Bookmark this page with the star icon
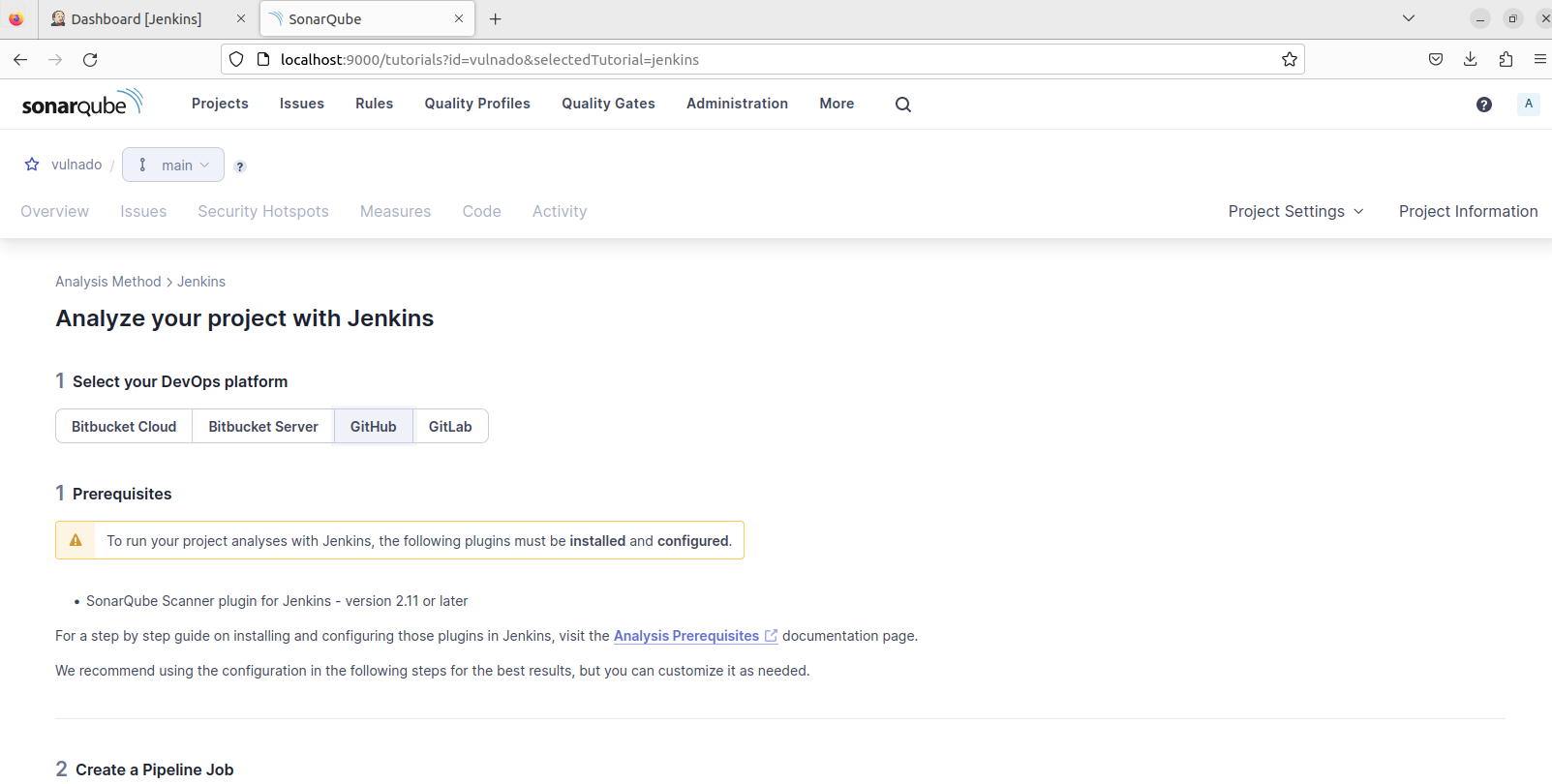Image resolution: width=1552 pixels, height=784 pixels. [x=1289, y=60]
